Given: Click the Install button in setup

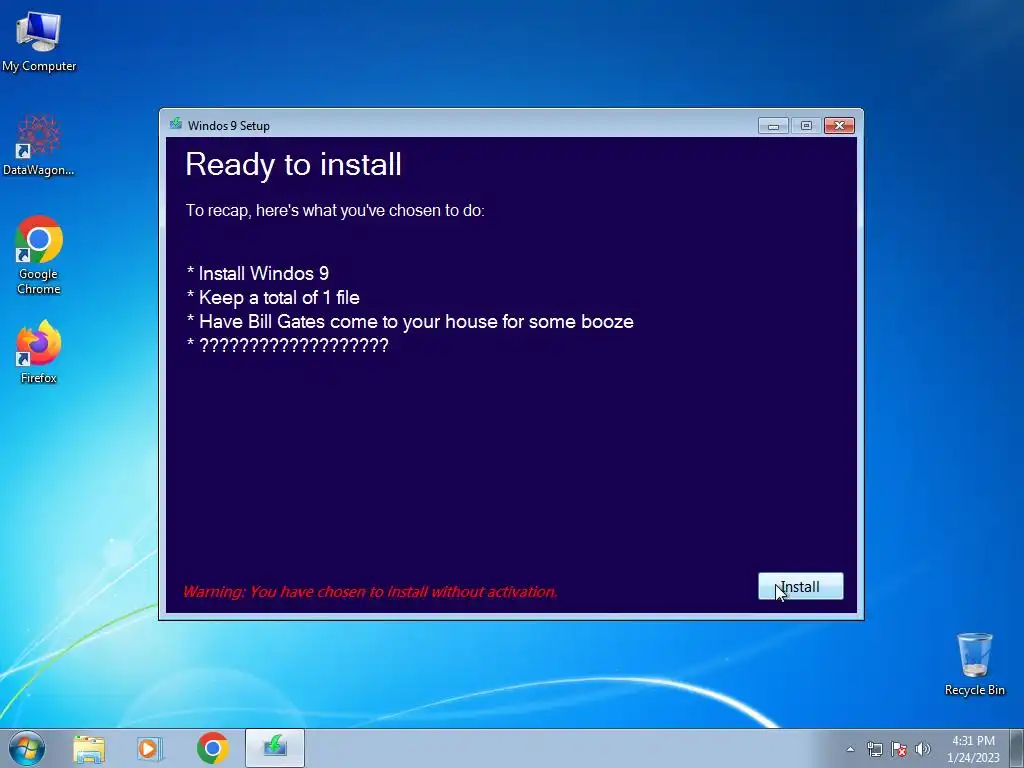Looking at the screenshot, I should 800,586.
